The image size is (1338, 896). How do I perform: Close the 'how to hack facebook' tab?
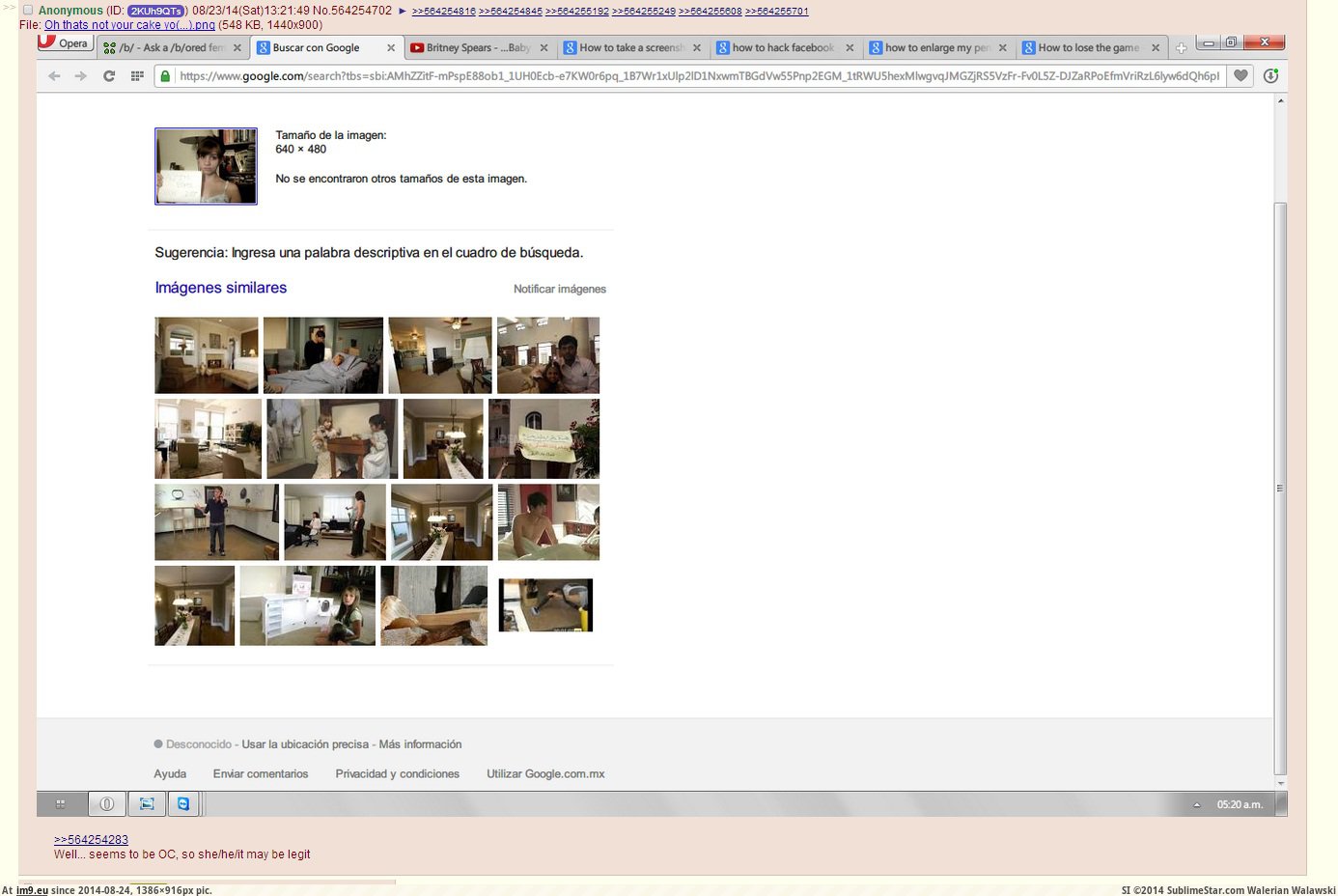coord(850,47)
